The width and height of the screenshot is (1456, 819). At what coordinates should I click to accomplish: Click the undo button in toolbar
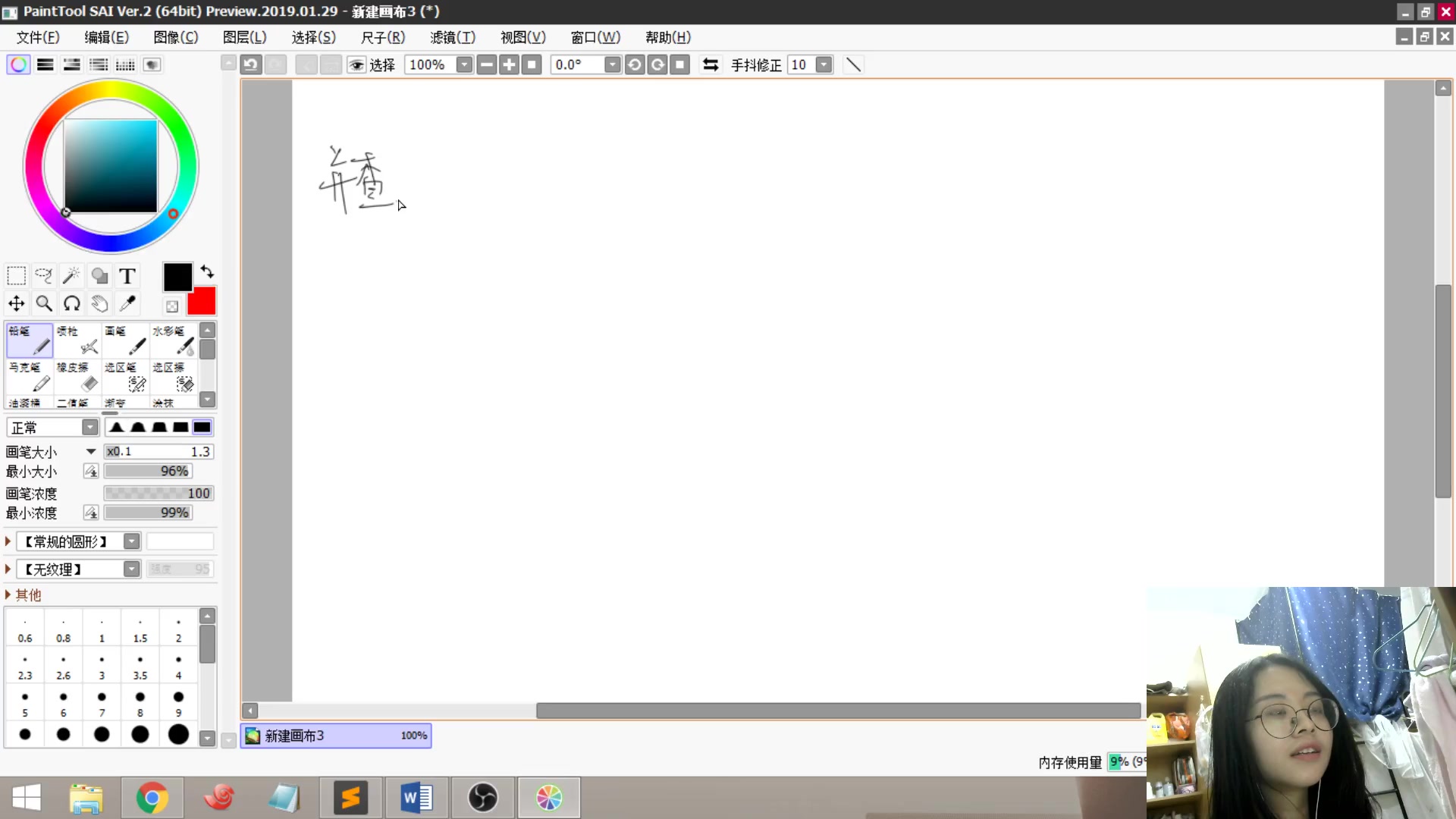click(251, 65)
